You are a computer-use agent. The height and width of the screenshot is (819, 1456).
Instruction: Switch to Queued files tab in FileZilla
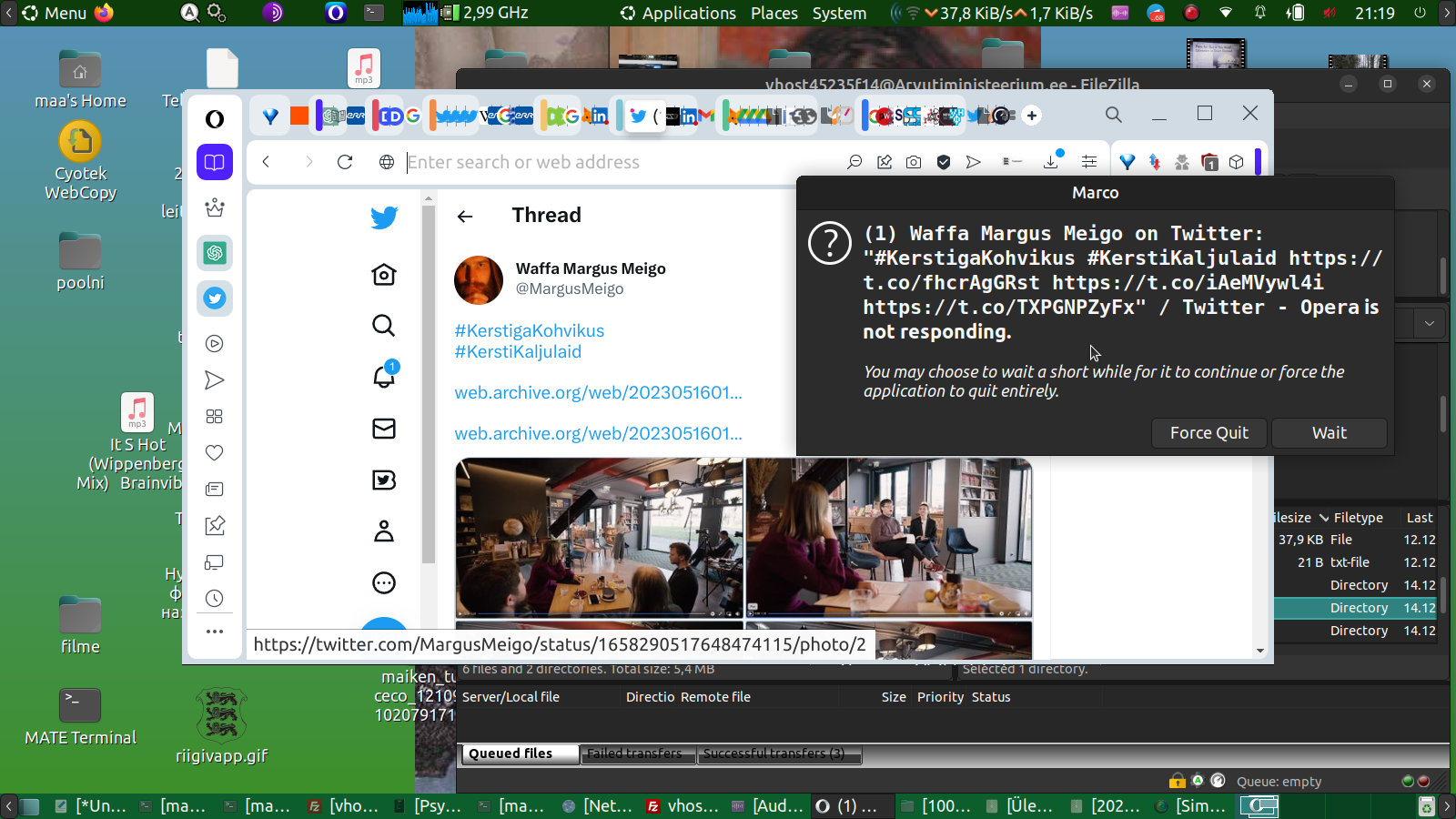point(520,753)
